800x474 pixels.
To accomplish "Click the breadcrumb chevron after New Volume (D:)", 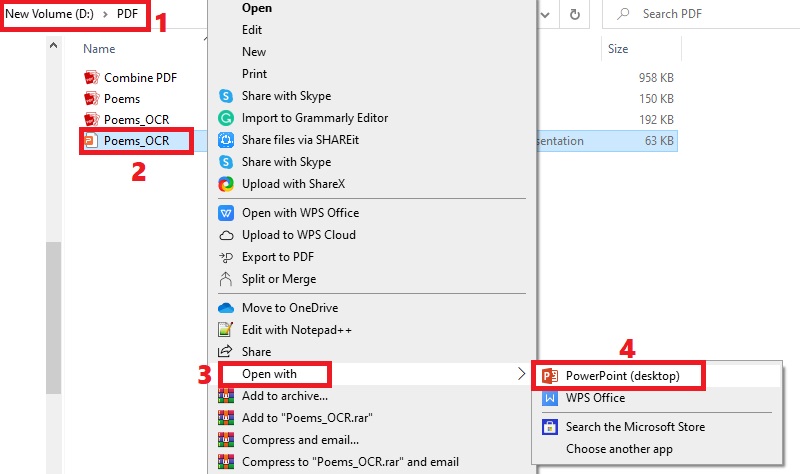I will [x=105, y=14].
